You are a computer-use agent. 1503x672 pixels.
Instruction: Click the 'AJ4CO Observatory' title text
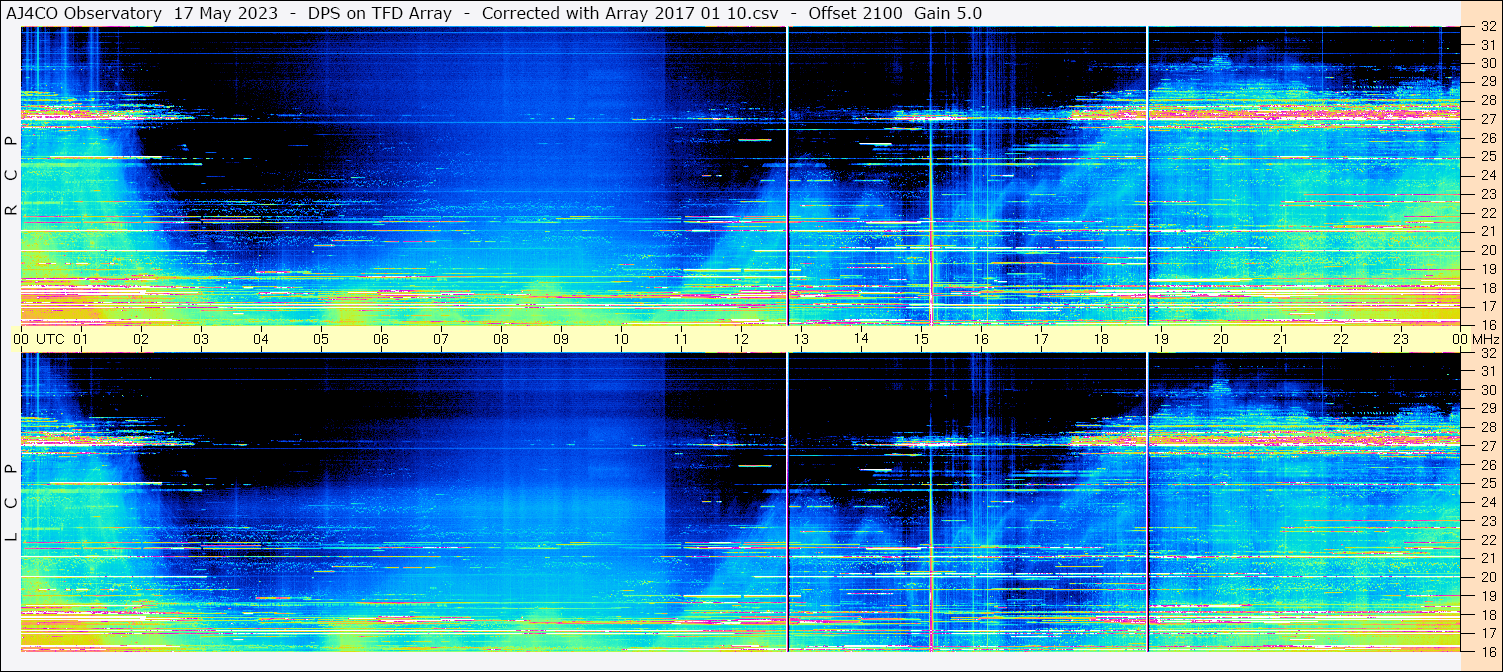click(x=84, y=13)
